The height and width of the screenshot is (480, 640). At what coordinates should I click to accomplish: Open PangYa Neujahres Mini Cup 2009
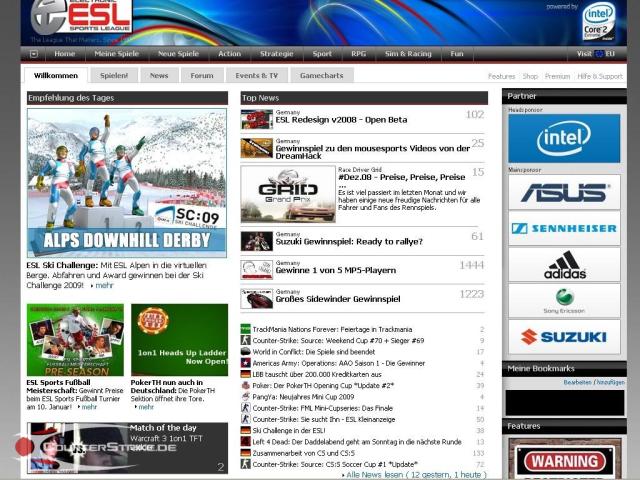(303, 397)
